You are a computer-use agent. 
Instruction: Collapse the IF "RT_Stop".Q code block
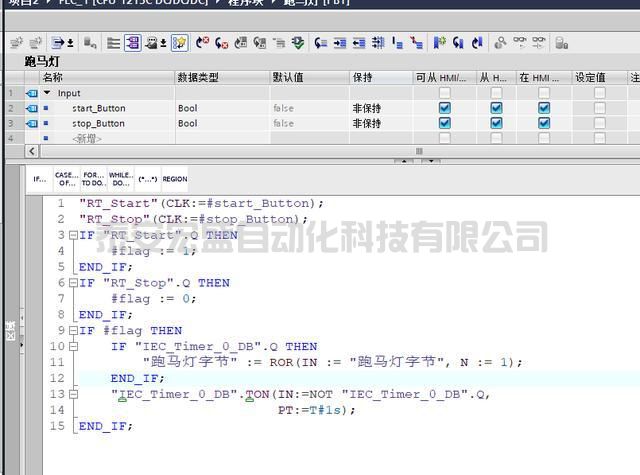[x=72, y=283]
